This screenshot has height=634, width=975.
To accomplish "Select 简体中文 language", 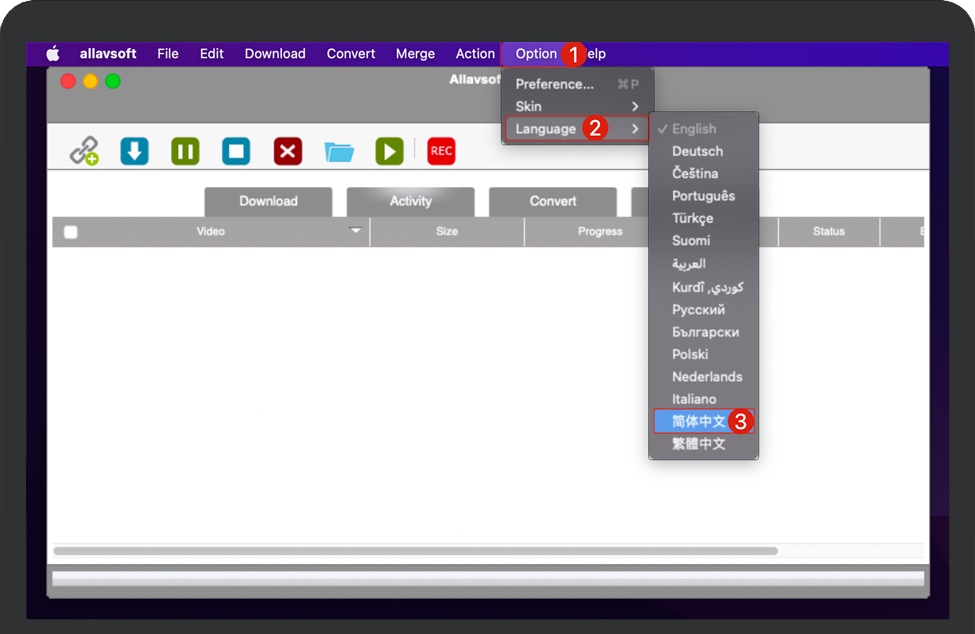I will coord(703,421).
